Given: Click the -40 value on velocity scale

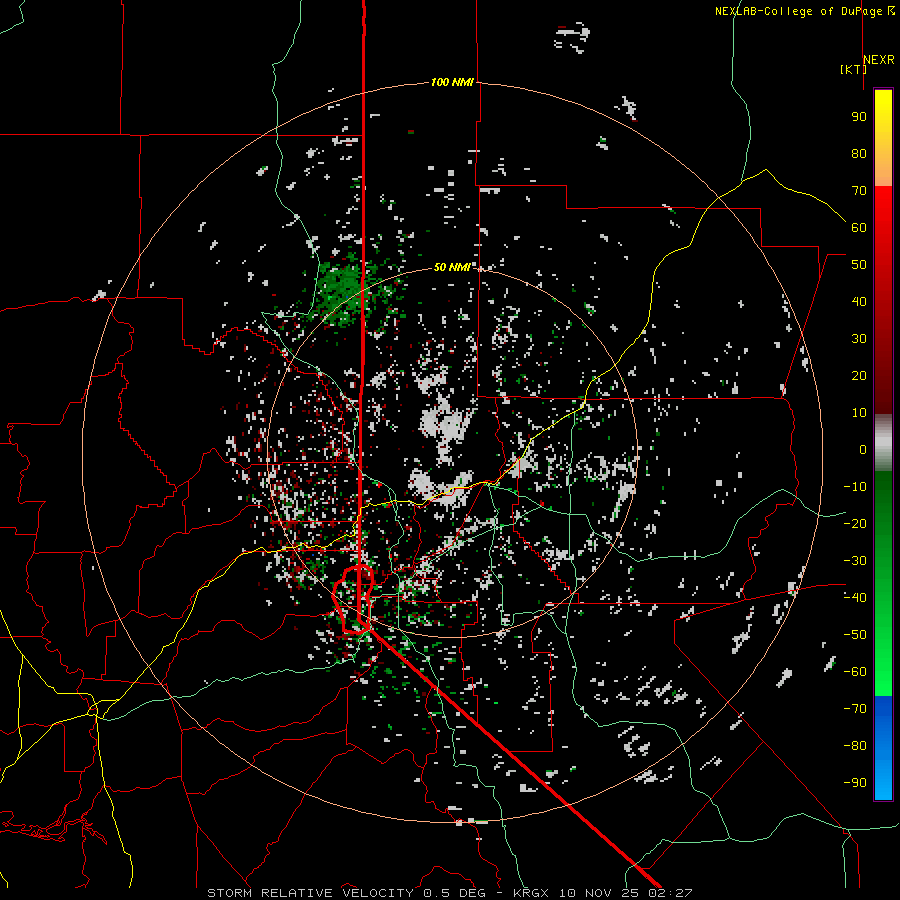Looking at the screenshot, I should point(855,598).
